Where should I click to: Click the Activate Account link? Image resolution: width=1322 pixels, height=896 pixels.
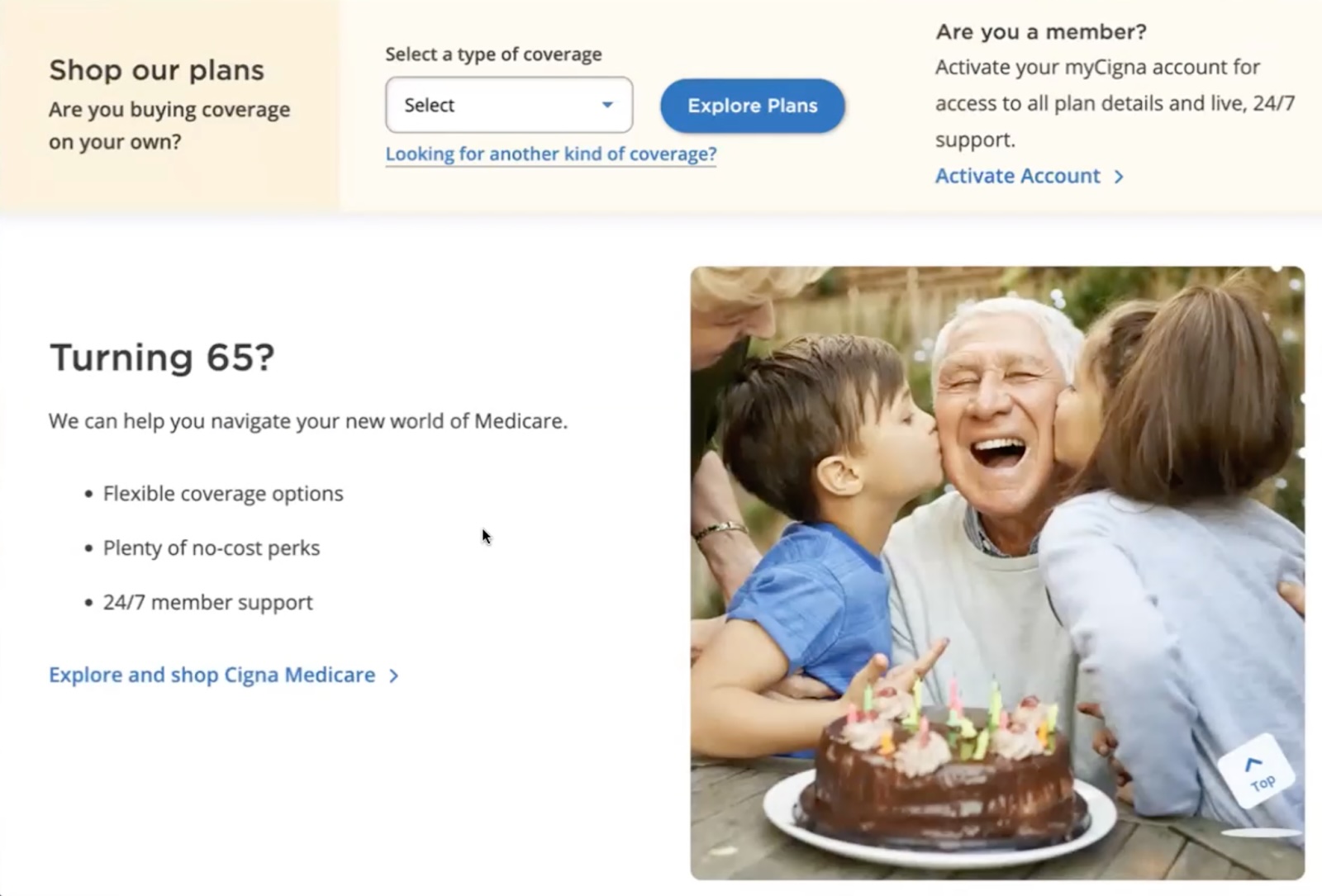1030,176
